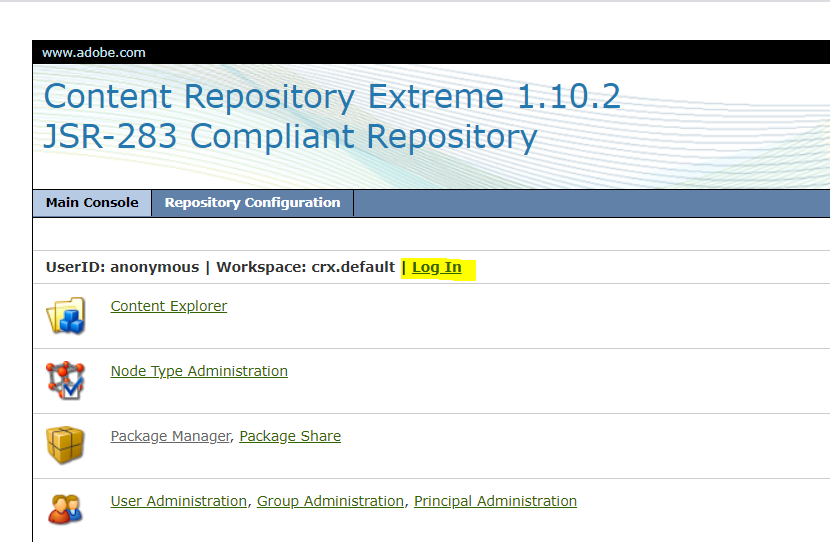Click the Package Manager box icon
The height and width of the screenshot is (542, 830).
66,445
